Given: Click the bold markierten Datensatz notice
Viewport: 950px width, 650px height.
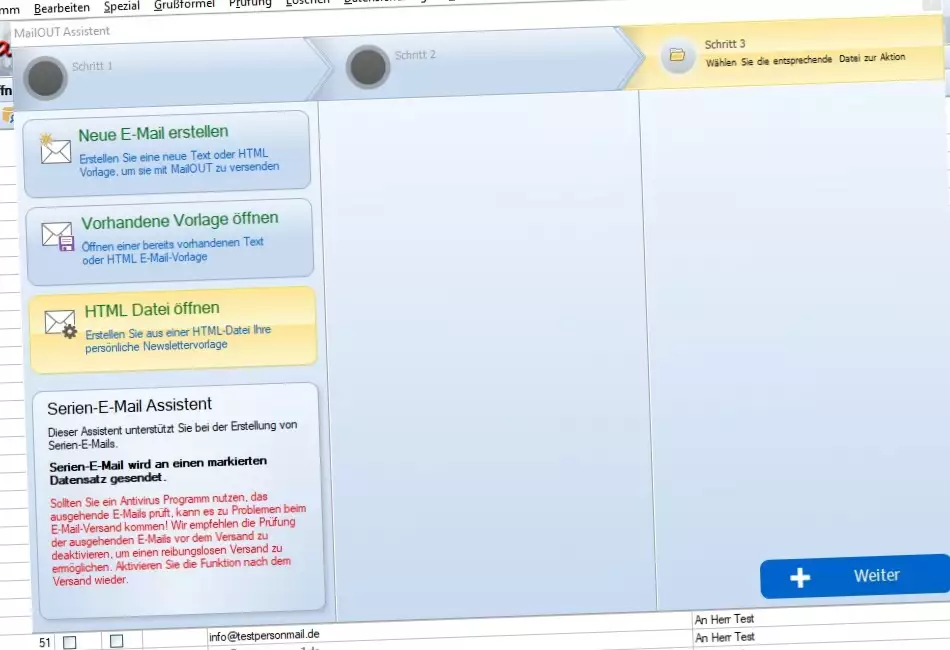Looking at the screenshot, I should (158, 469).
